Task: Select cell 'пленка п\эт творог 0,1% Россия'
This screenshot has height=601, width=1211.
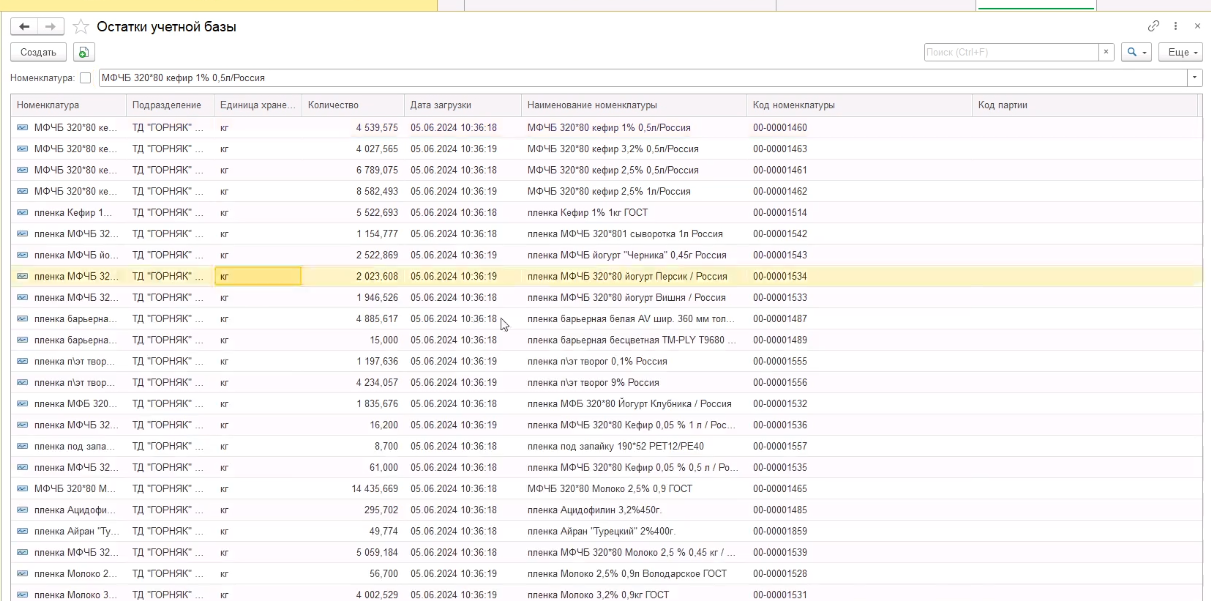Action: [x=634, y=361]
